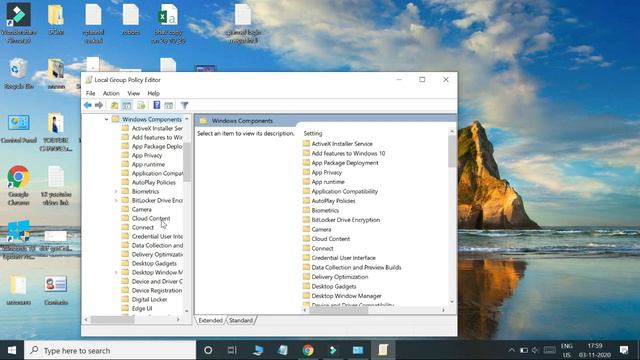Viewport: 640px width, 360px height.
Task: Select Device Registration in the tree
Action: [x=157, y=290]
